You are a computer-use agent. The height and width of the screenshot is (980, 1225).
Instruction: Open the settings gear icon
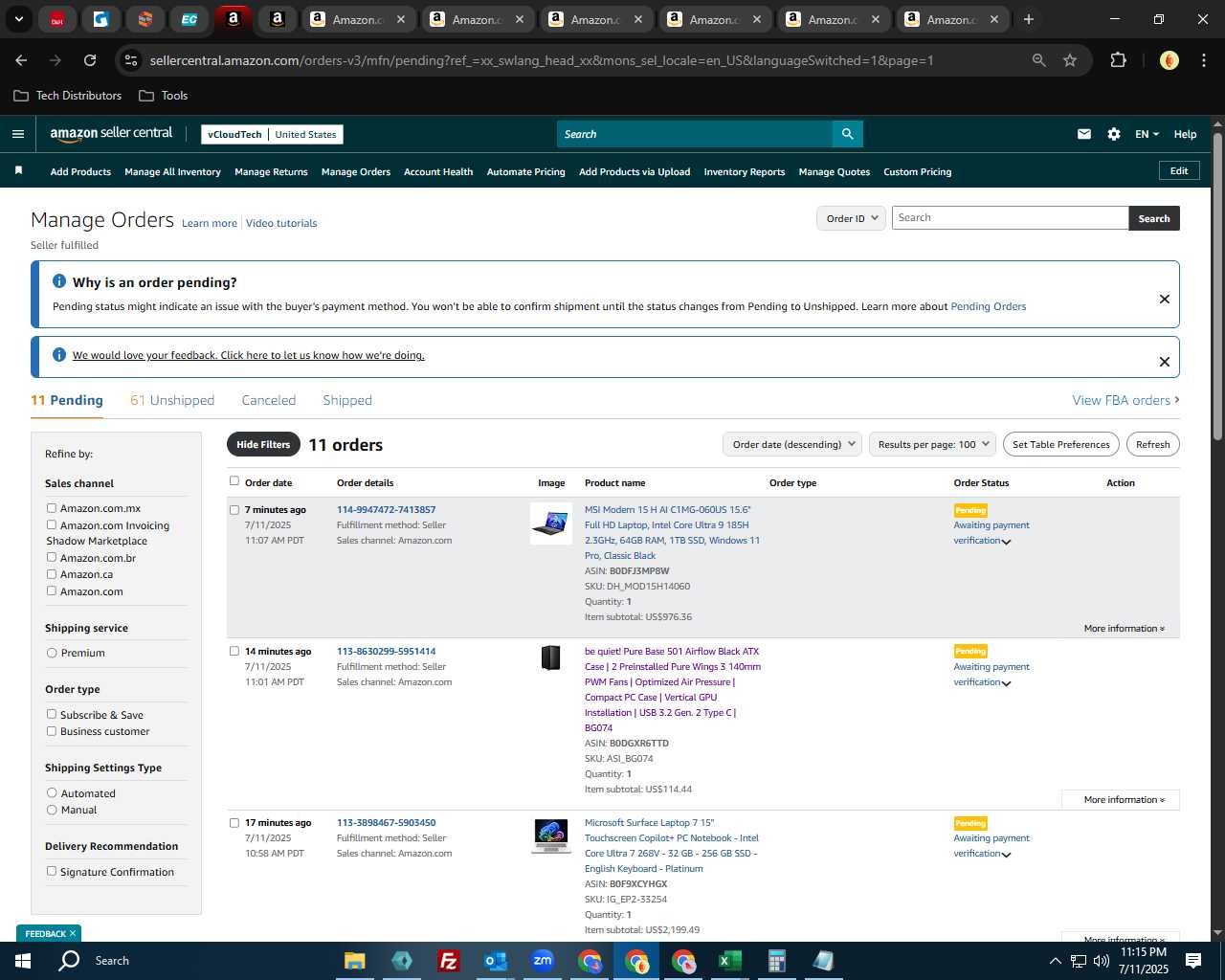click(1114, 134)
